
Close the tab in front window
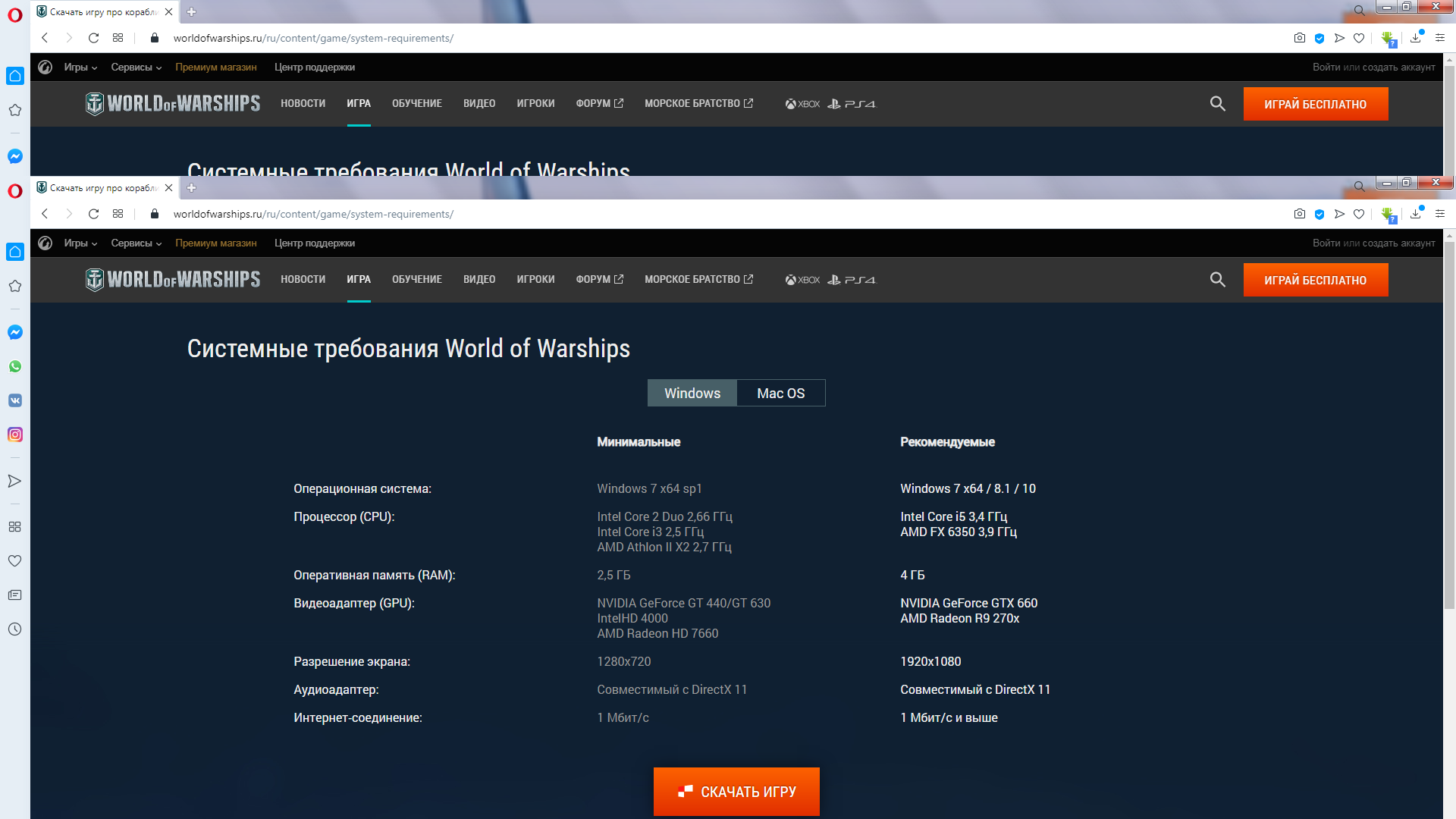tap(168, 187)
